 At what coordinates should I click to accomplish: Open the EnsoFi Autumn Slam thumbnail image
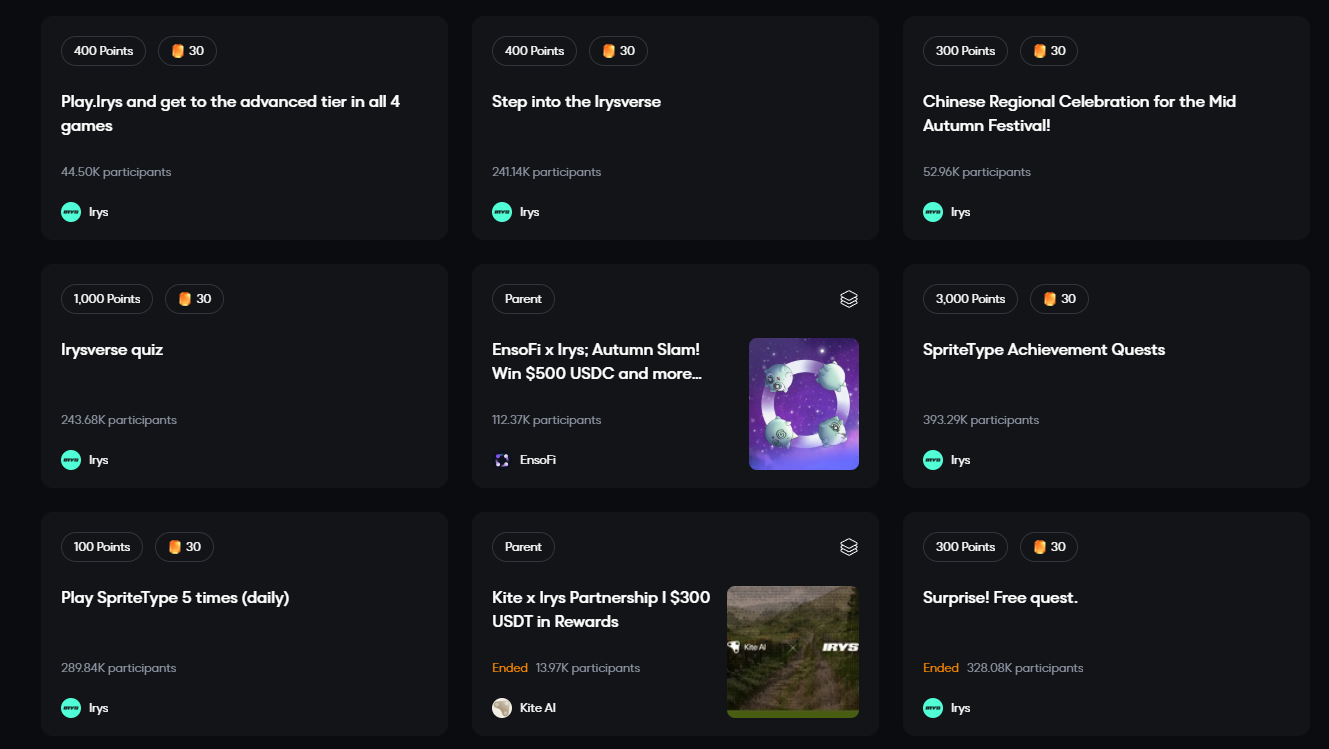[x=803, y=404]
